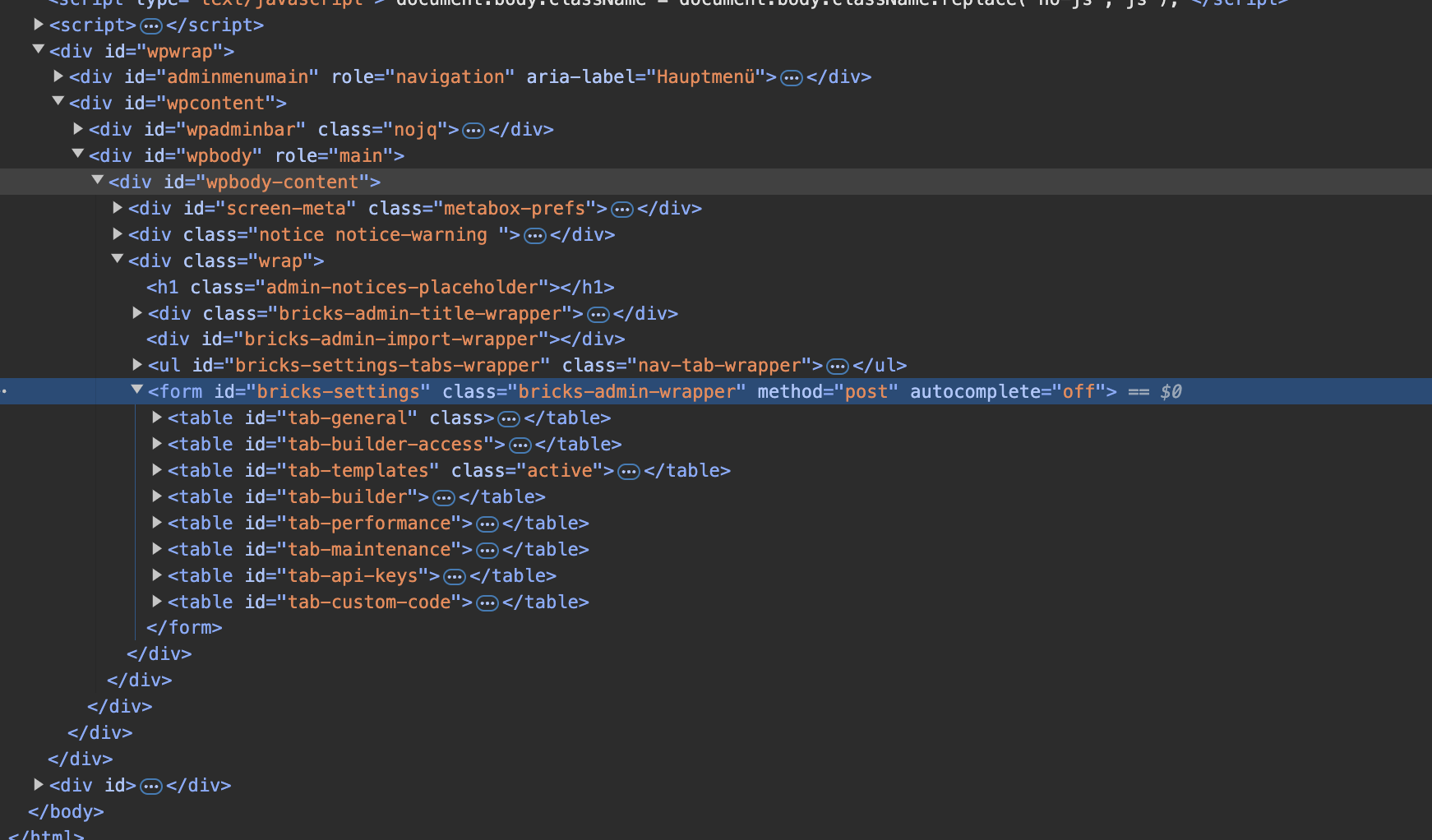Click ellipsis badge in adminmenumain row
Screen dimensions: 1432x840
tap(792, 78)
